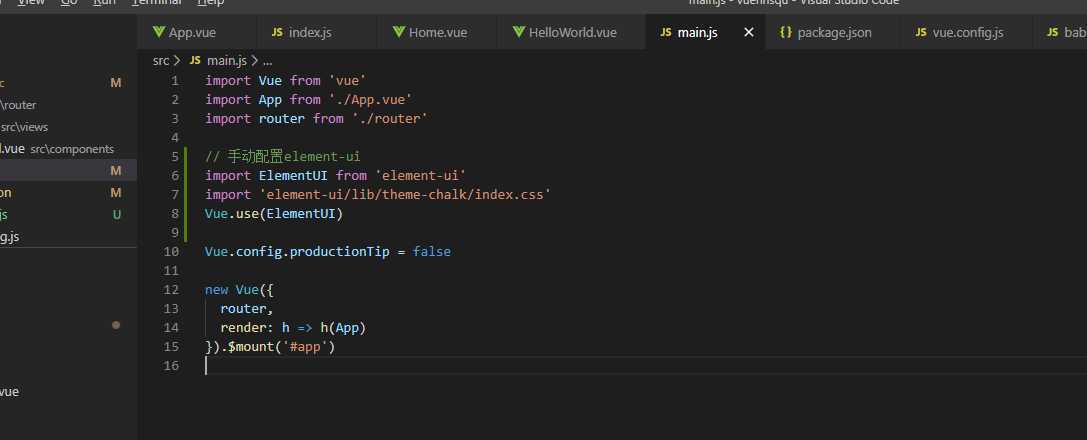Click the src breadcrumb segment
The height and width of the screenshot is (440, 1087).
pyautogui.click(x=161, y=60)
